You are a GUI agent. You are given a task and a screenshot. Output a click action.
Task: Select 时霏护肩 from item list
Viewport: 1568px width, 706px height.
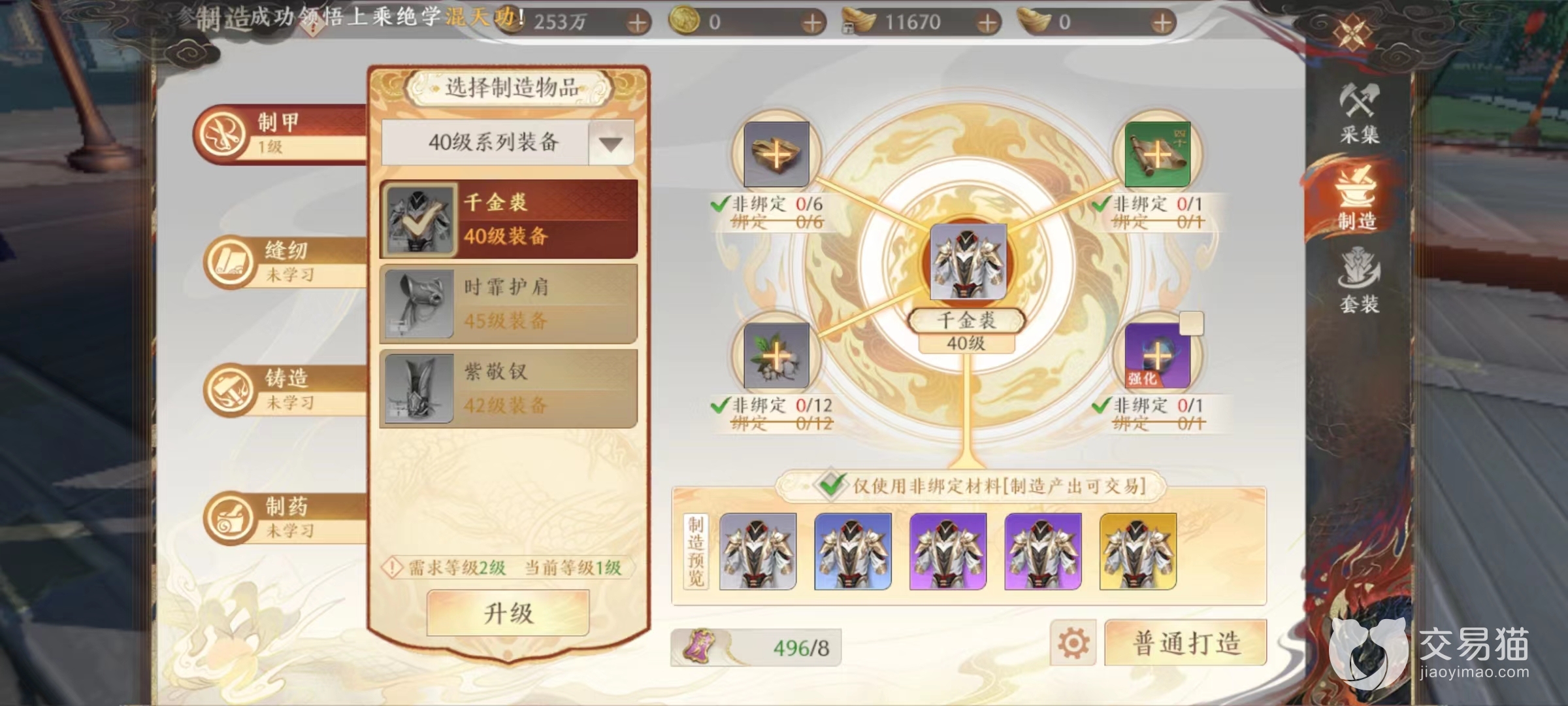508,304
